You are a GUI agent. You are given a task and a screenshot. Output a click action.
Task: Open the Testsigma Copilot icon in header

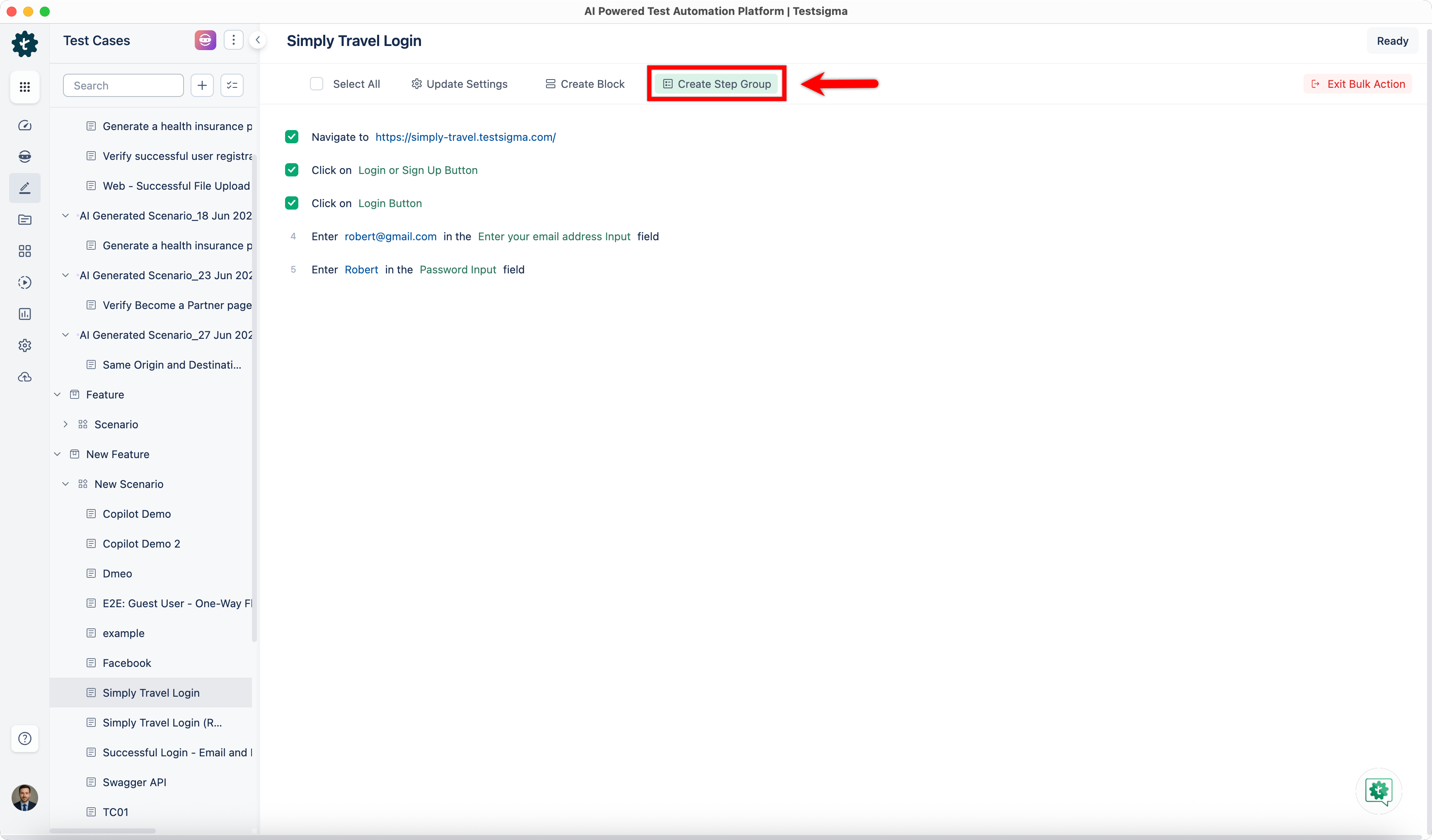coord(205,40)
